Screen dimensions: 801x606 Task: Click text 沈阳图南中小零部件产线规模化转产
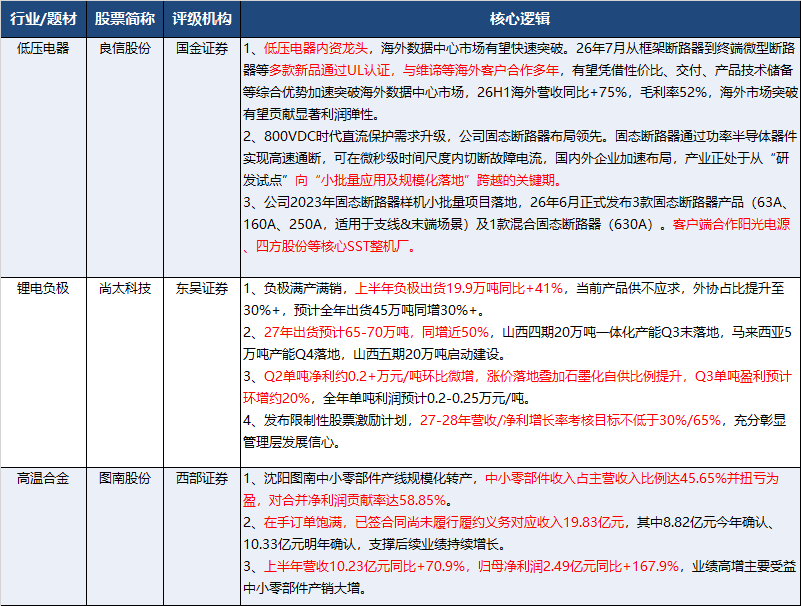pos(368,479)
